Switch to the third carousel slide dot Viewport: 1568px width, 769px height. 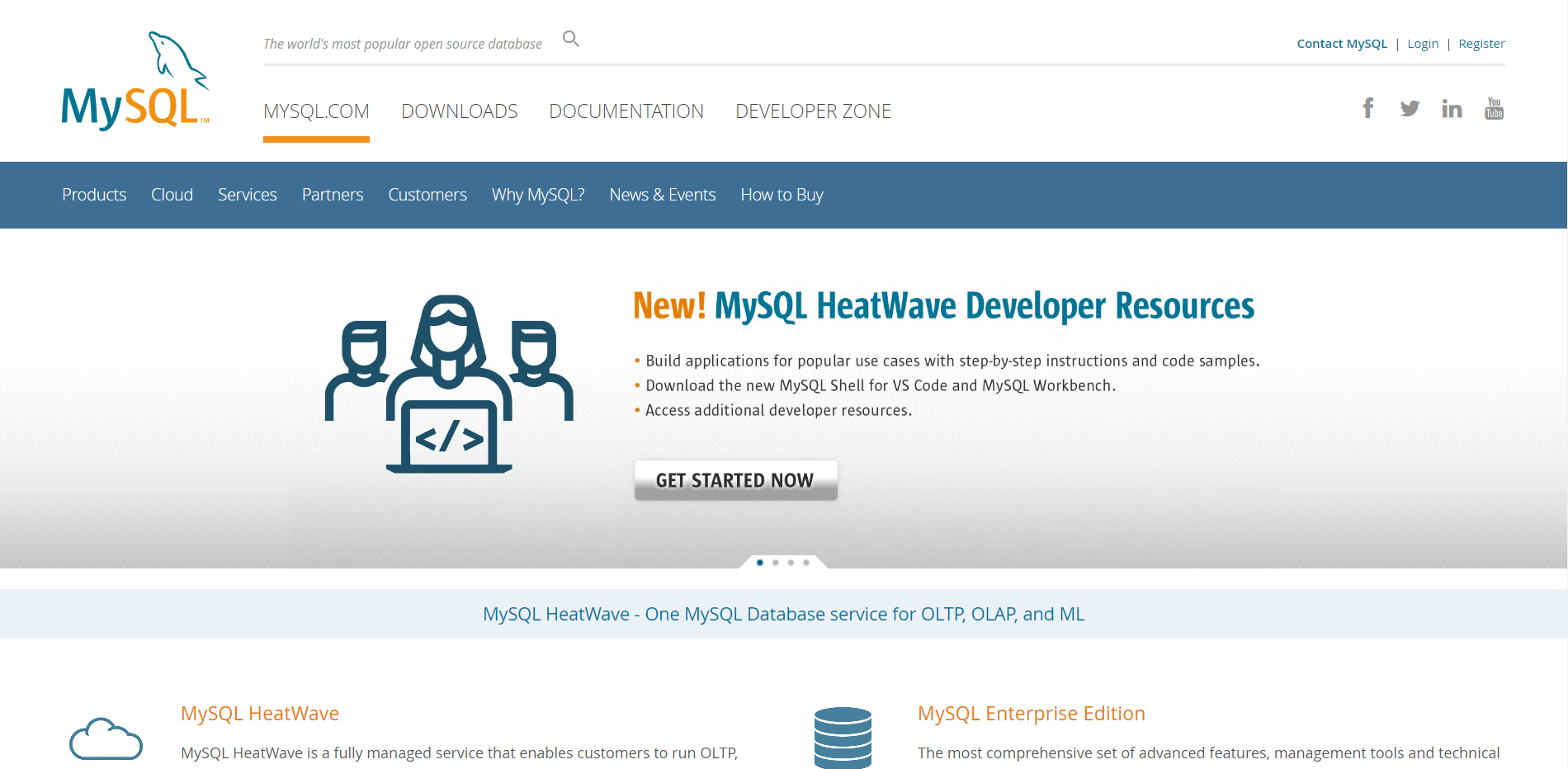(790, 563)
